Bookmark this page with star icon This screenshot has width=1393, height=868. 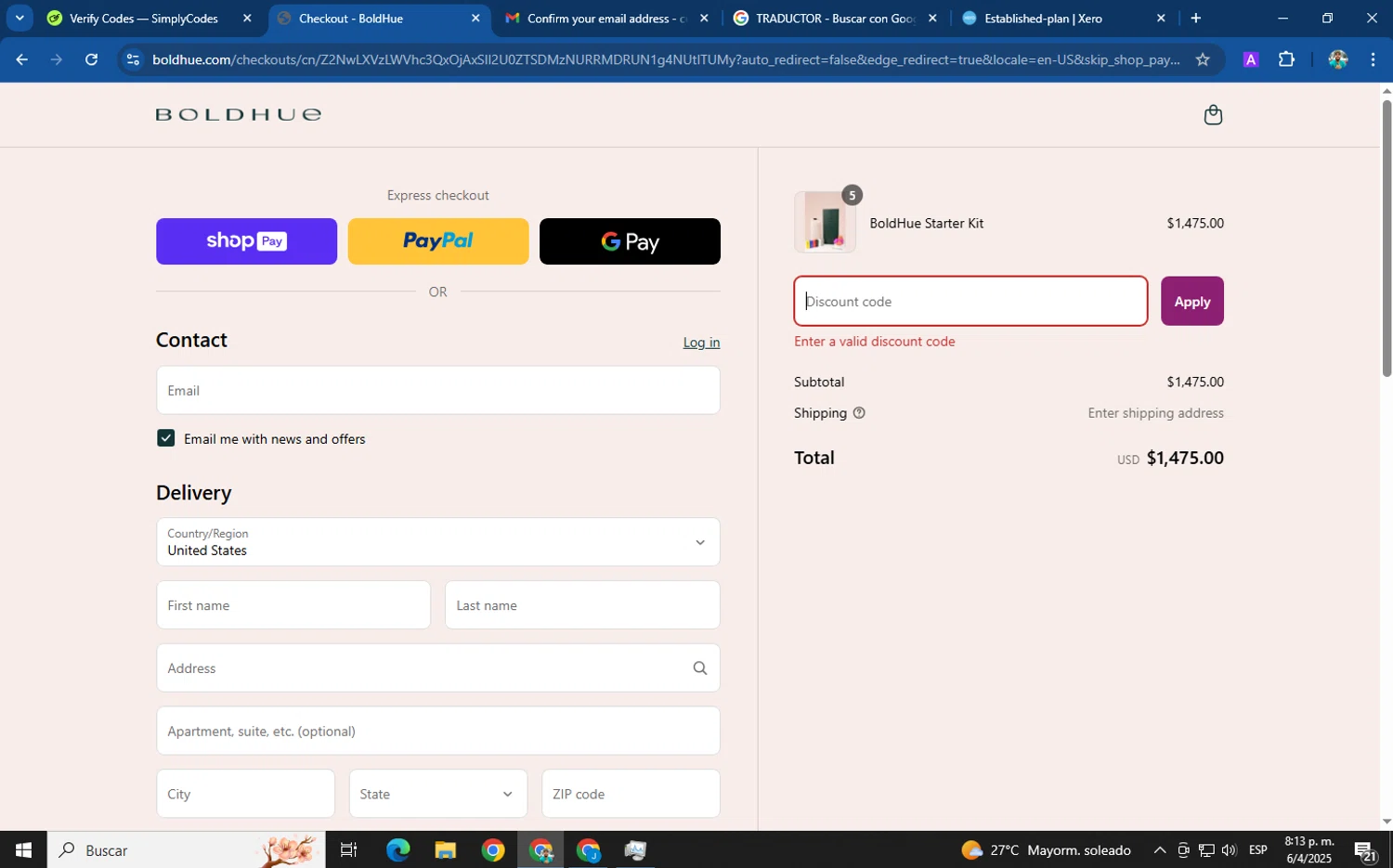[1203, 59]
